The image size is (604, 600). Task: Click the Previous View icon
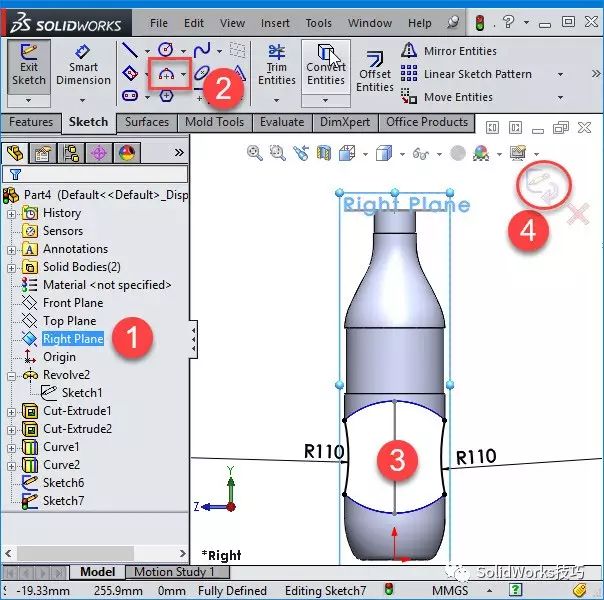click(x=301, y=153)
